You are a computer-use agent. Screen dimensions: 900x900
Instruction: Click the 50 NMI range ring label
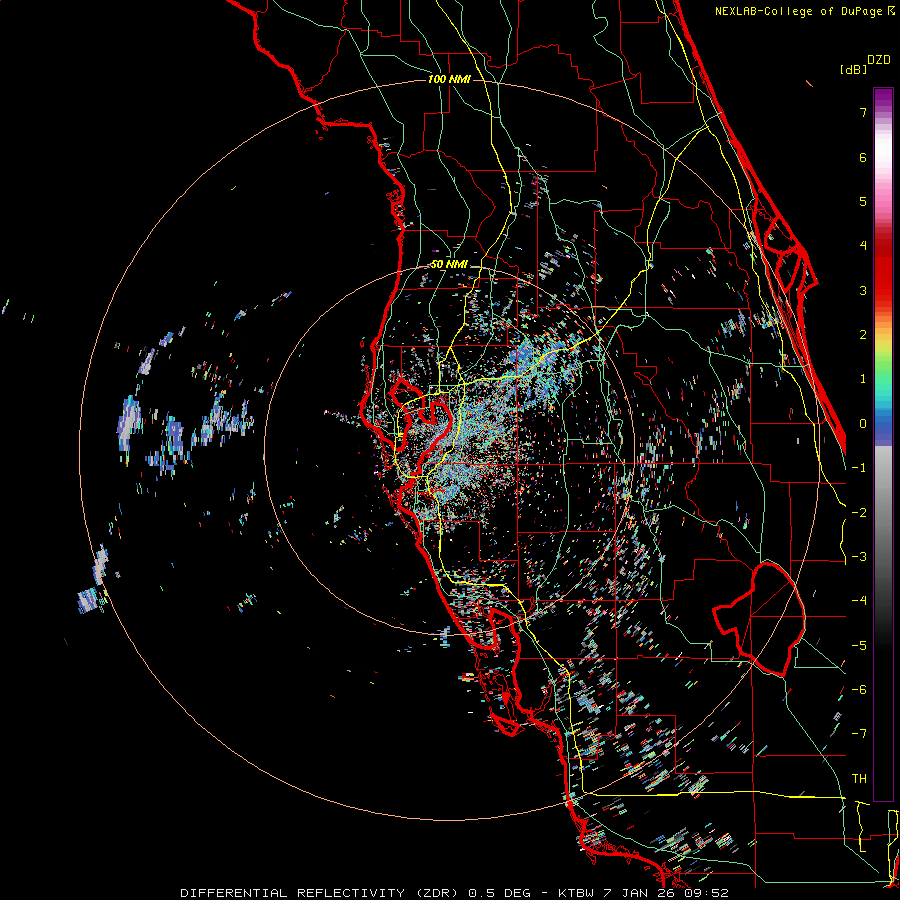pos(449,264)
